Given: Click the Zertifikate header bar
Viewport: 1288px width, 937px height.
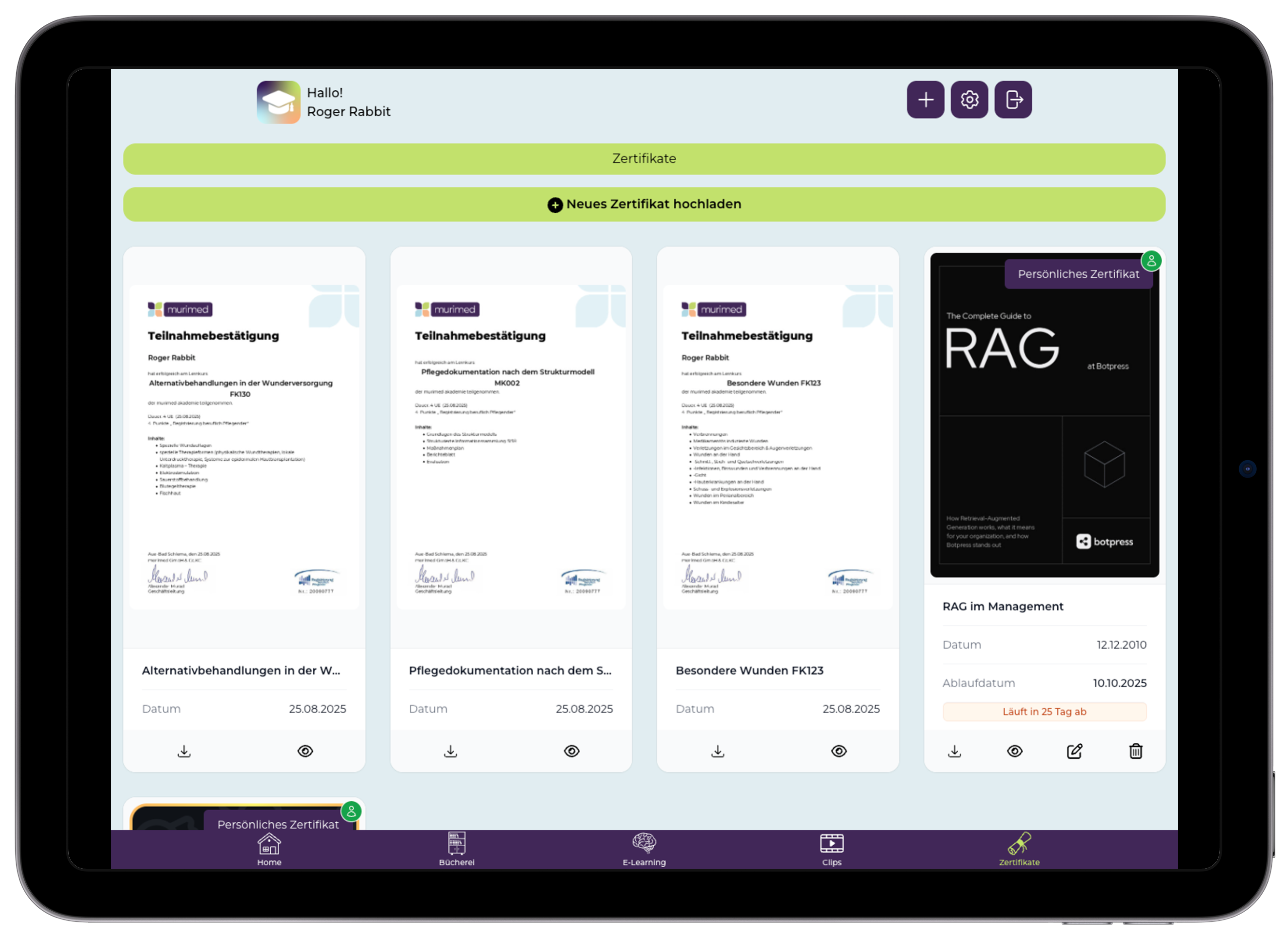Looking at the screenshot, I should (644, 159).
